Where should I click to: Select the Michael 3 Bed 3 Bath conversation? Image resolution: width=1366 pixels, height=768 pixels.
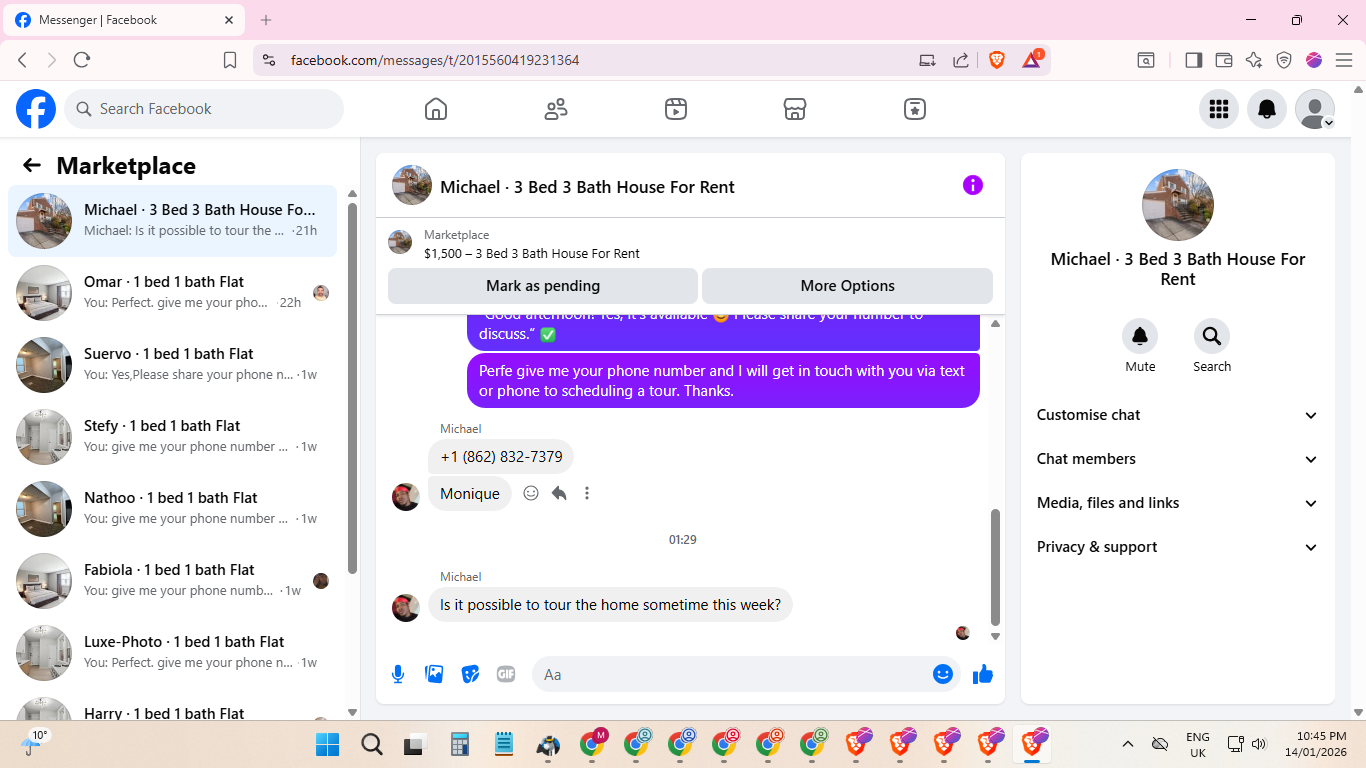[x=172, y=221]
